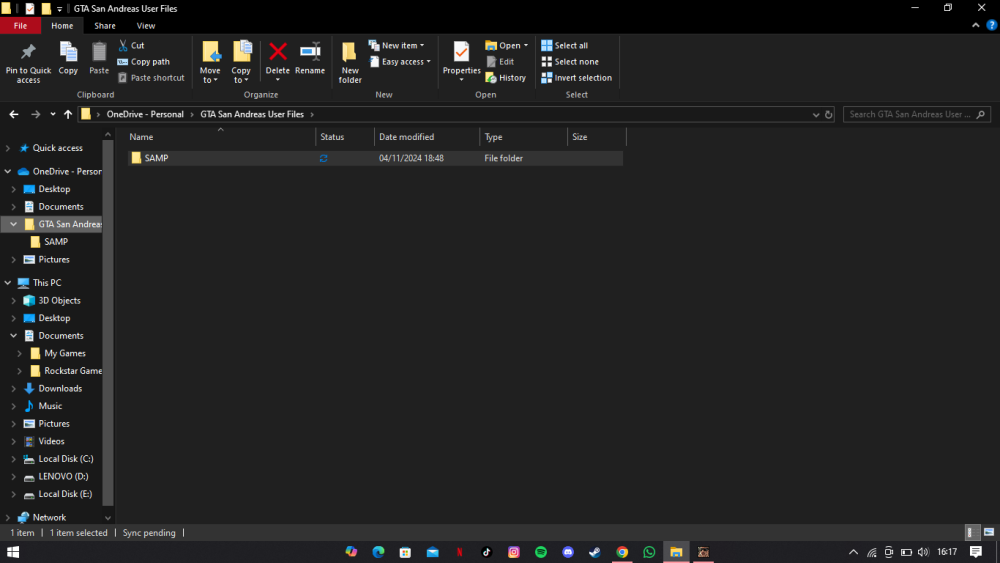This screenshot has width=1000, height=563.
Task: Click the navigation pane scrollbar
Action: (x=108, y=325)
